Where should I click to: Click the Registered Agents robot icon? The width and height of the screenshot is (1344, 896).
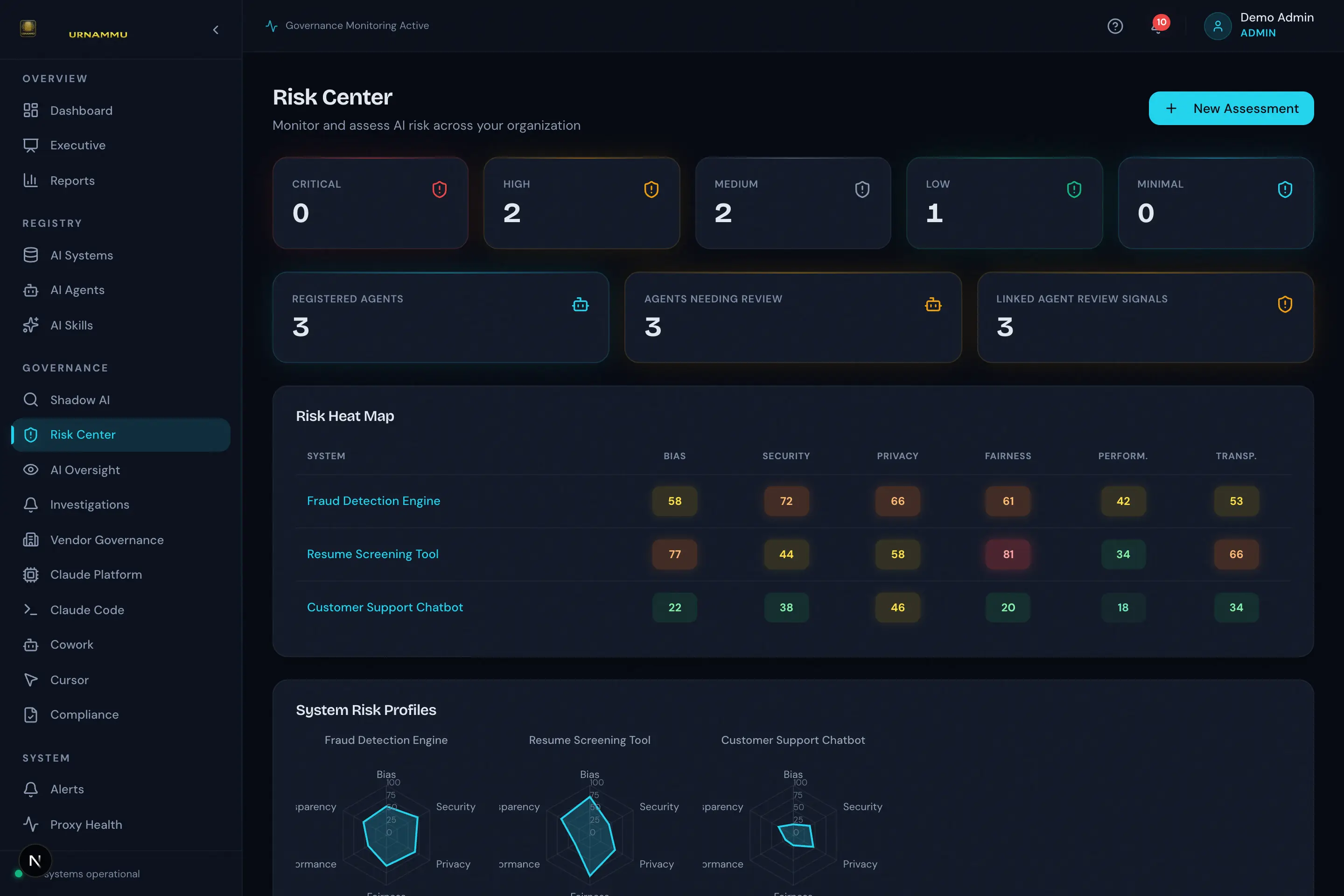(x=580, y=305)
